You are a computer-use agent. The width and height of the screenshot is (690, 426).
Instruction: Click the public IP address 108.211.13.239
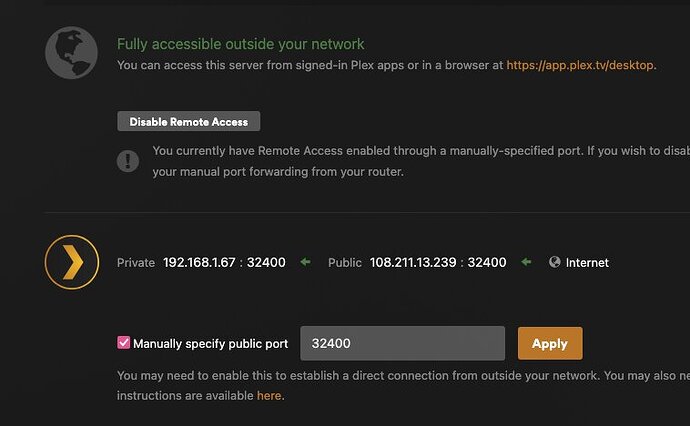(415, 263)
